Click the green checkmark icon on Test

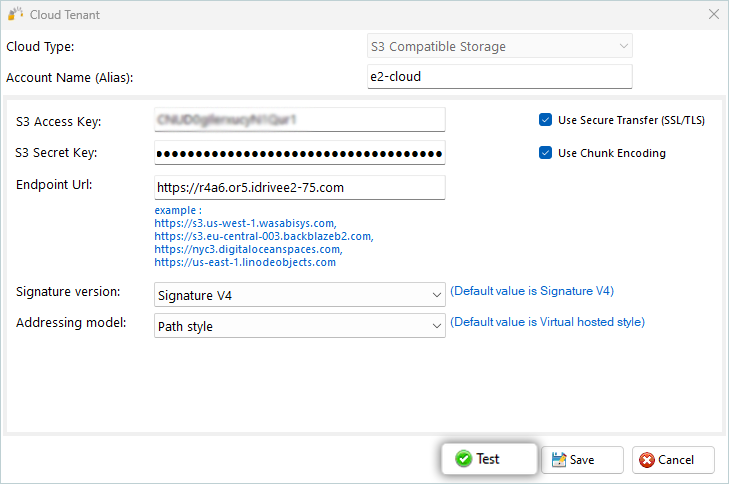[x=463, y=459]
